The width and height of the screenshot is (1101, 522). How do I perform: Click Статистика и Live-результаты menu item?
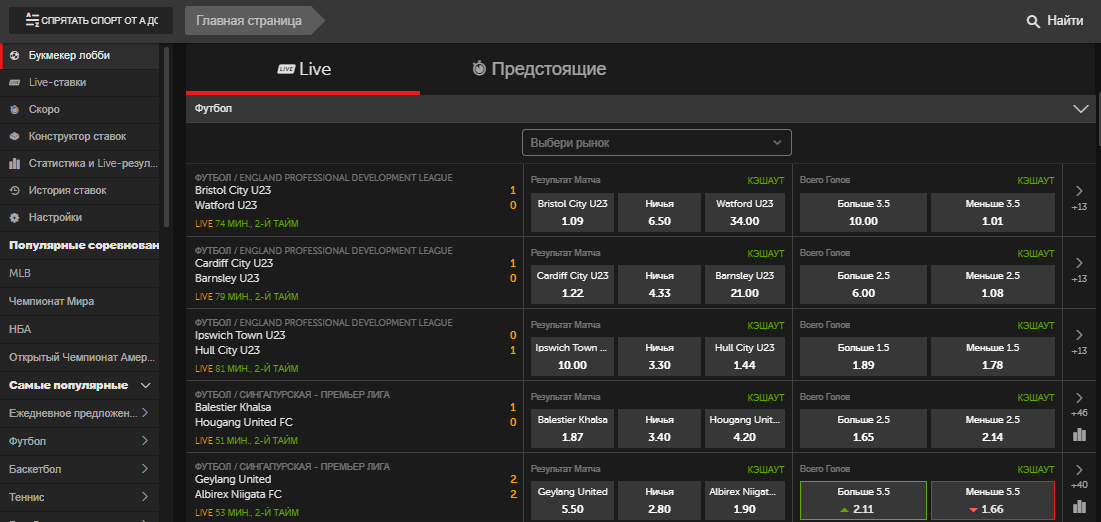point(80,164)
